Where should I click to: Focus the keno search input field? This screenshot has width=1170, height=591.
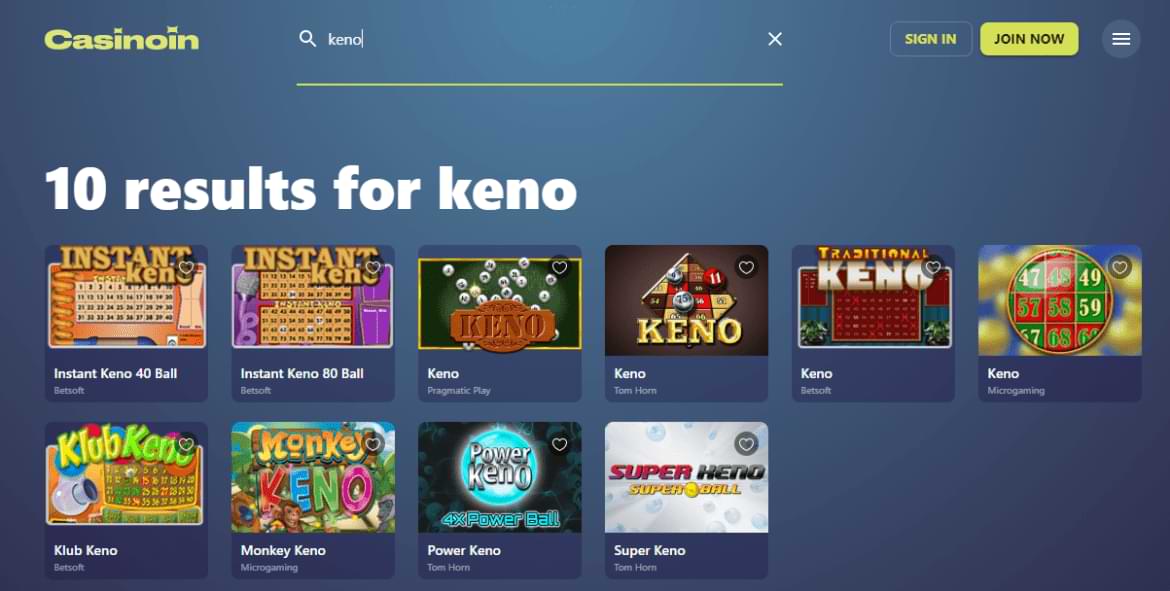click(543, 39)
